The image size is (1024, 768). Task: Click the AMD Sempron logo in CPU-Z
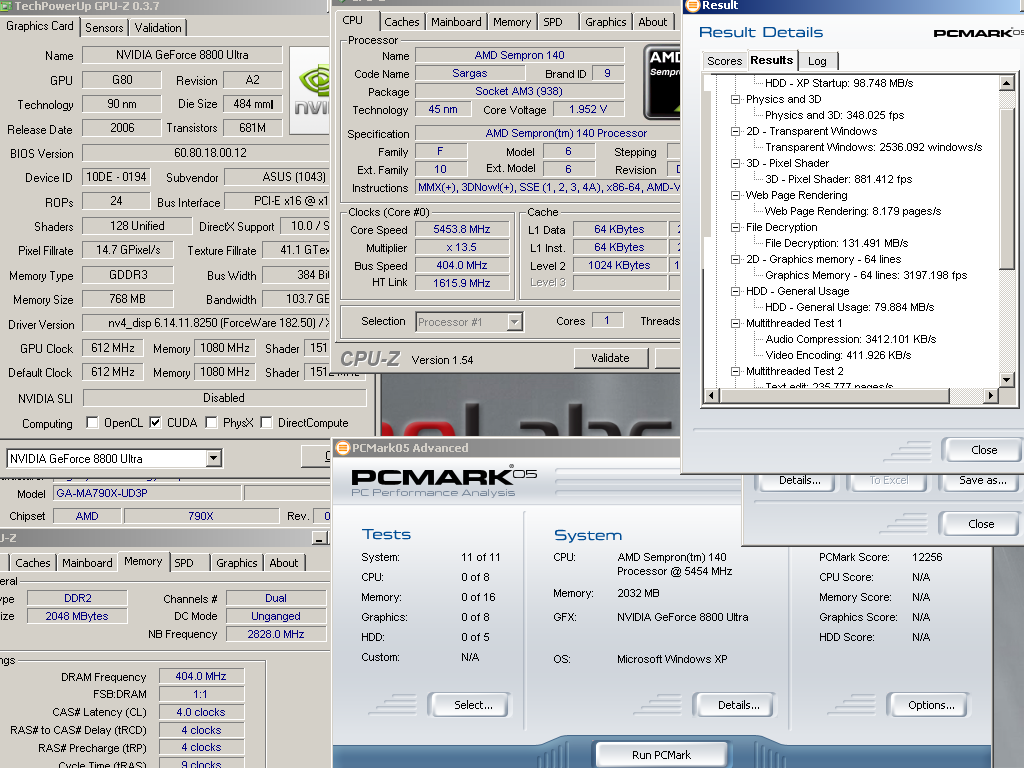(x=662, y=82)
